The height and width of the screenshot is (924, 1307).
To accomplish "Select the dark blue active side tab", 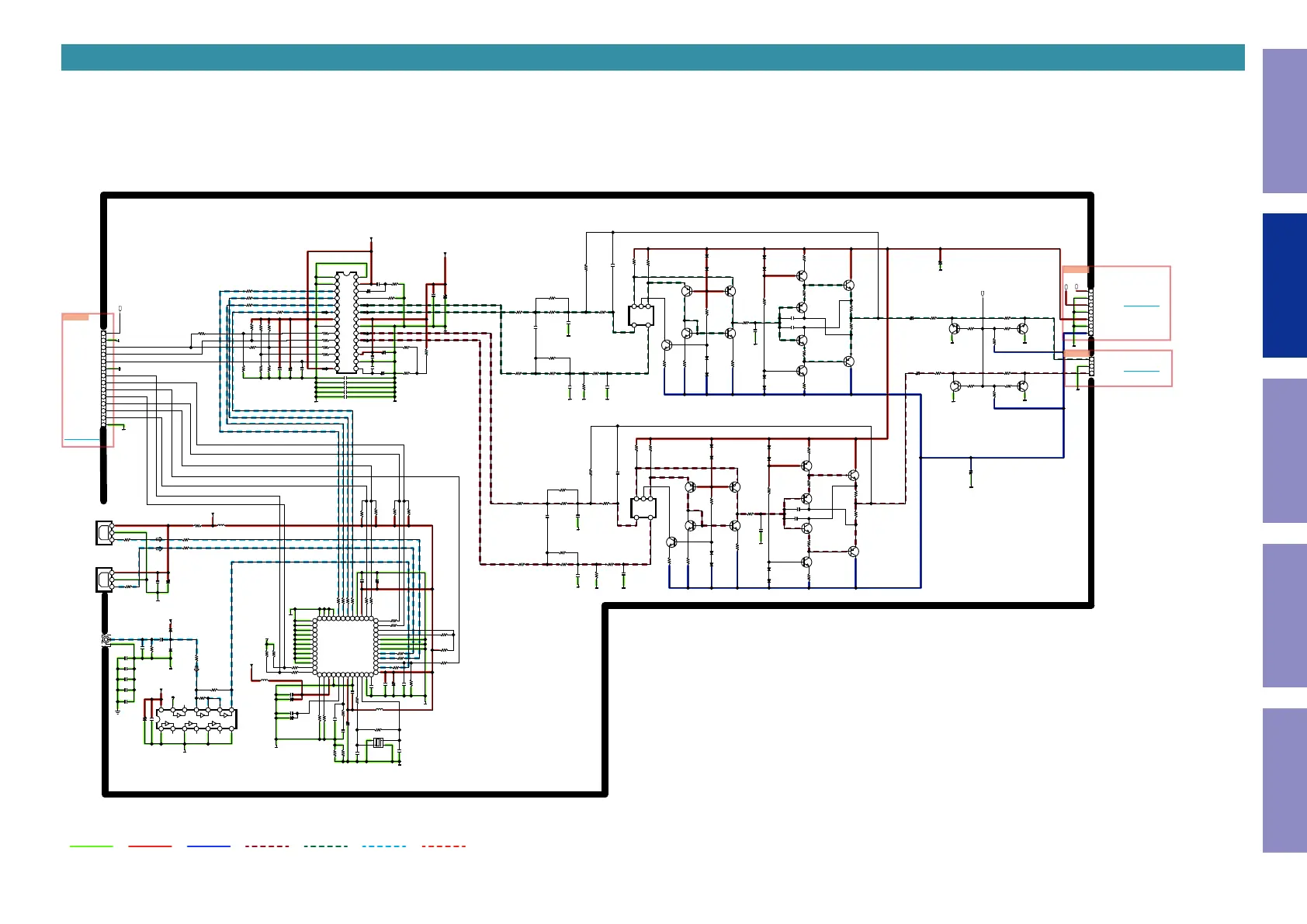I will click(x=1284, y=286).
